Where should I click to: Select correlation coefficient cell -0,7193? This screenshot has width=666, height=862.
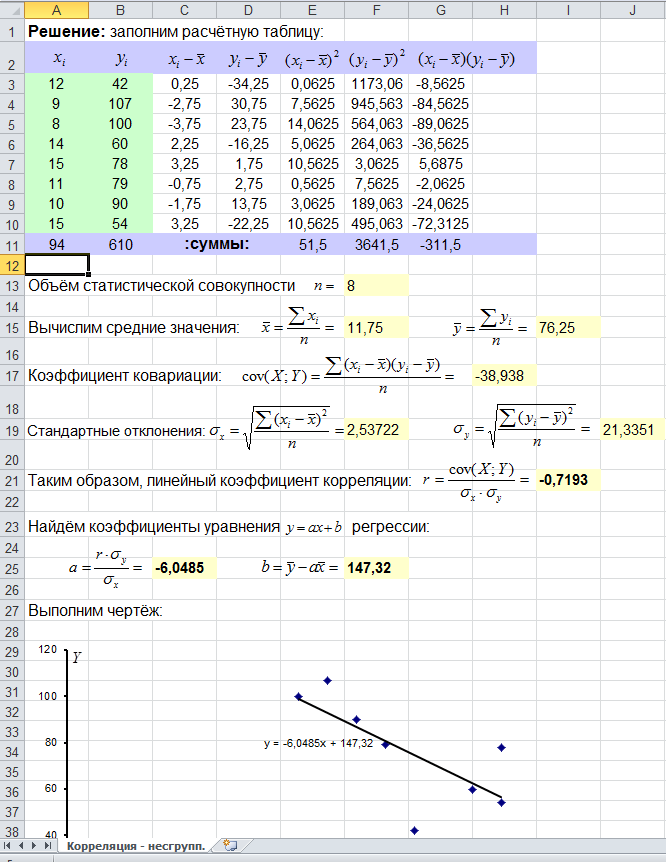569,481
